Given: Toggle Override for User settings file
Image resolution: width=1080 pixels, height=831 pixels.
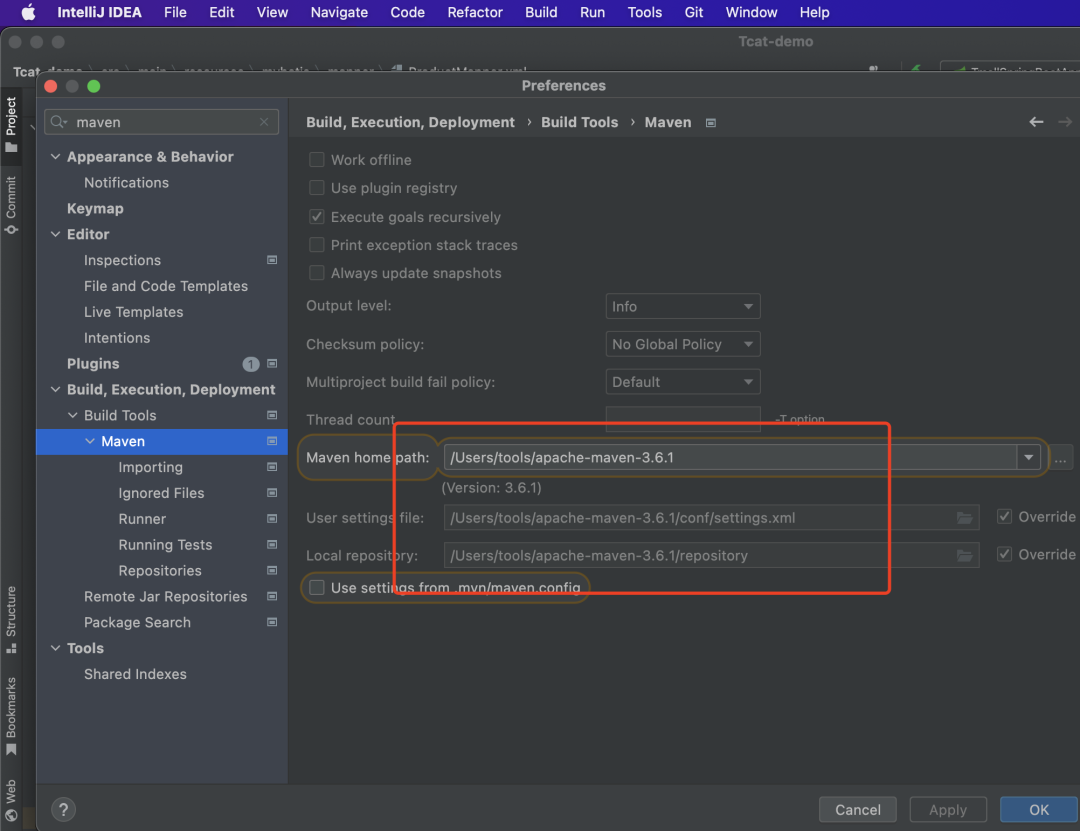Looking at the screenshot, I should (1004, 517).
